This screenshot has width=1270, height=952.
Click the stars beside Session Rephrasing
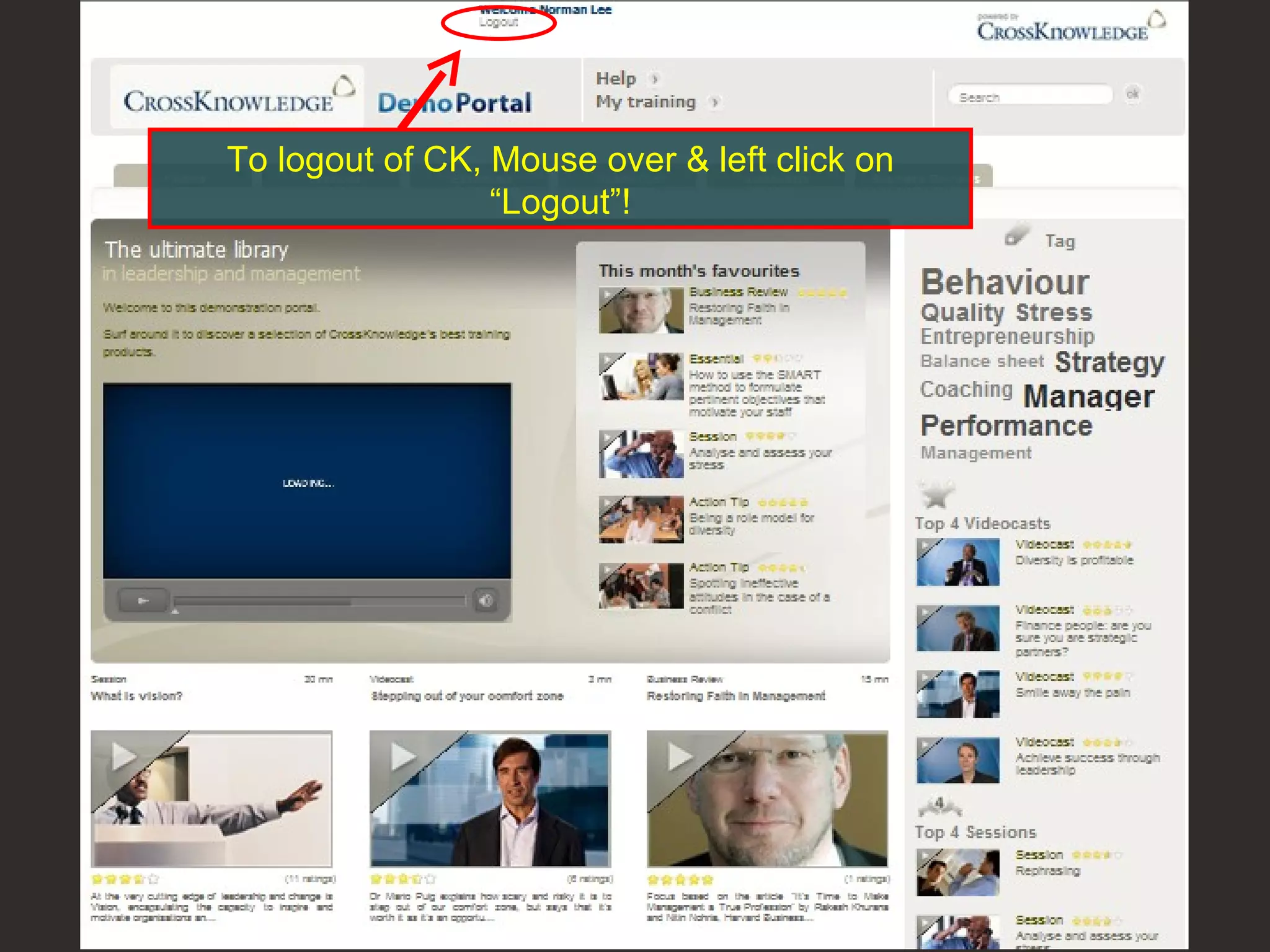point(1097,855)
